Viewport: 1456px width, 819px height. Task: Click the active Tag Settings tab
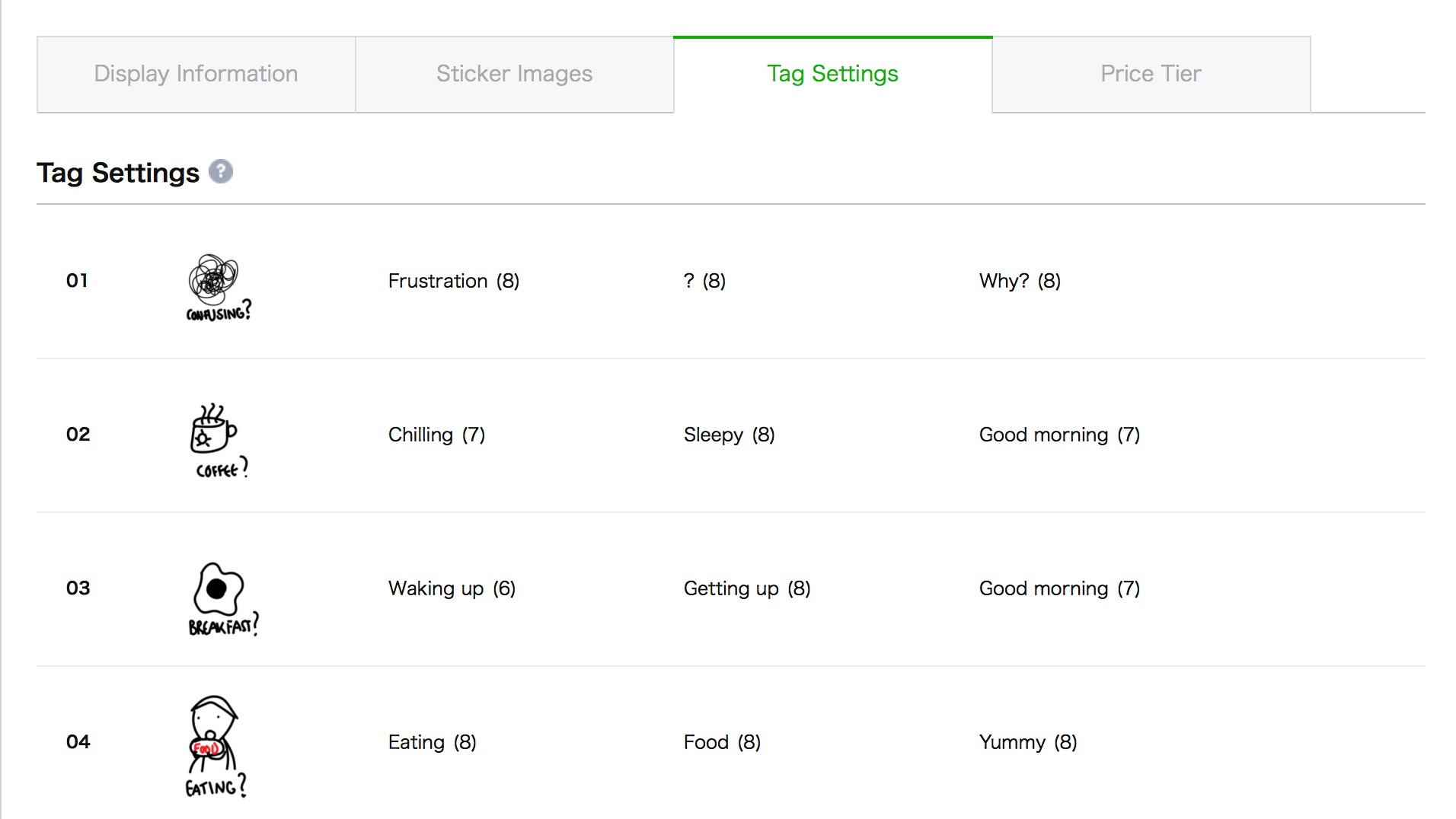click(x=832, y=75)
